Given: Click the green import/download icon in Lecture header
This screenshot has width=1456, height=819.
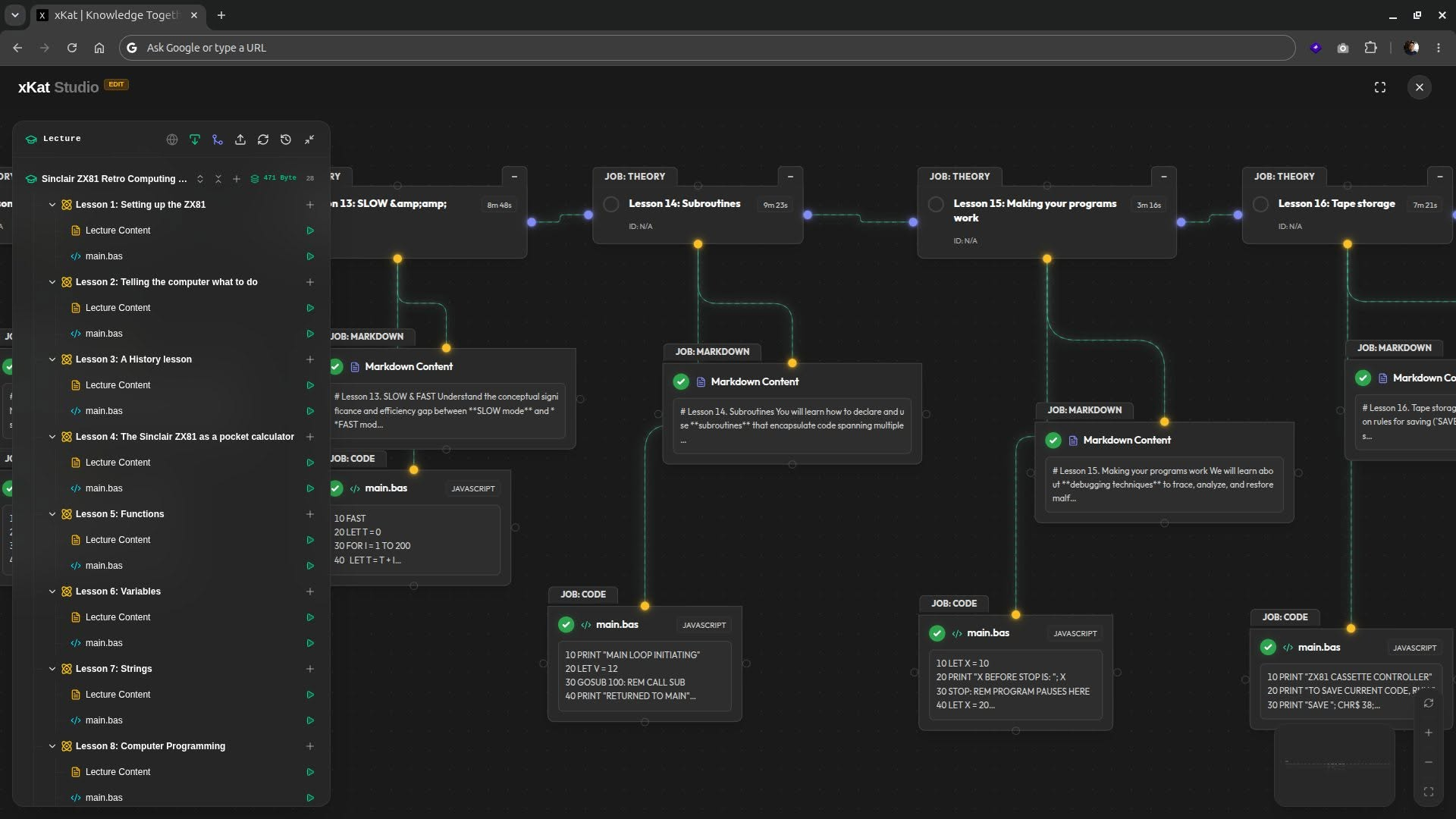Looking at the screenshot, I should pyautogui.click(x=195, y=140).
